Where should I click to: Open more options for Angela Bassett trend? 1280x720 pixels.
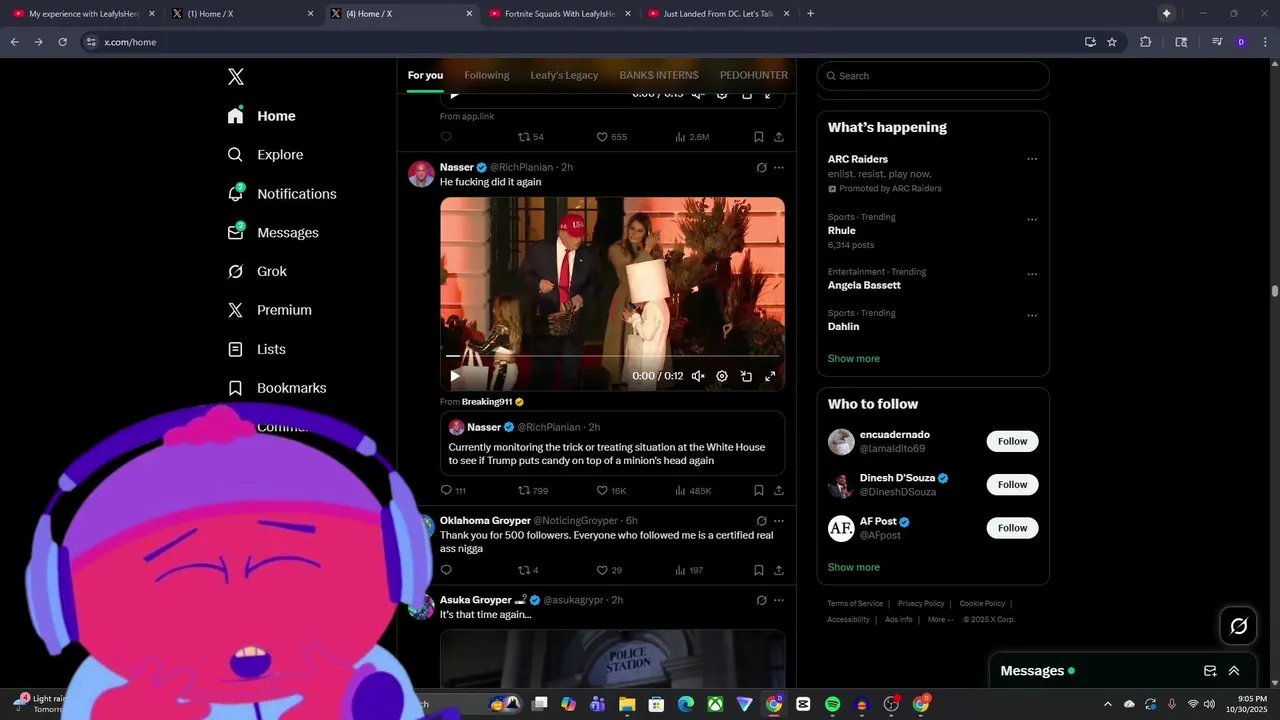1032,274
